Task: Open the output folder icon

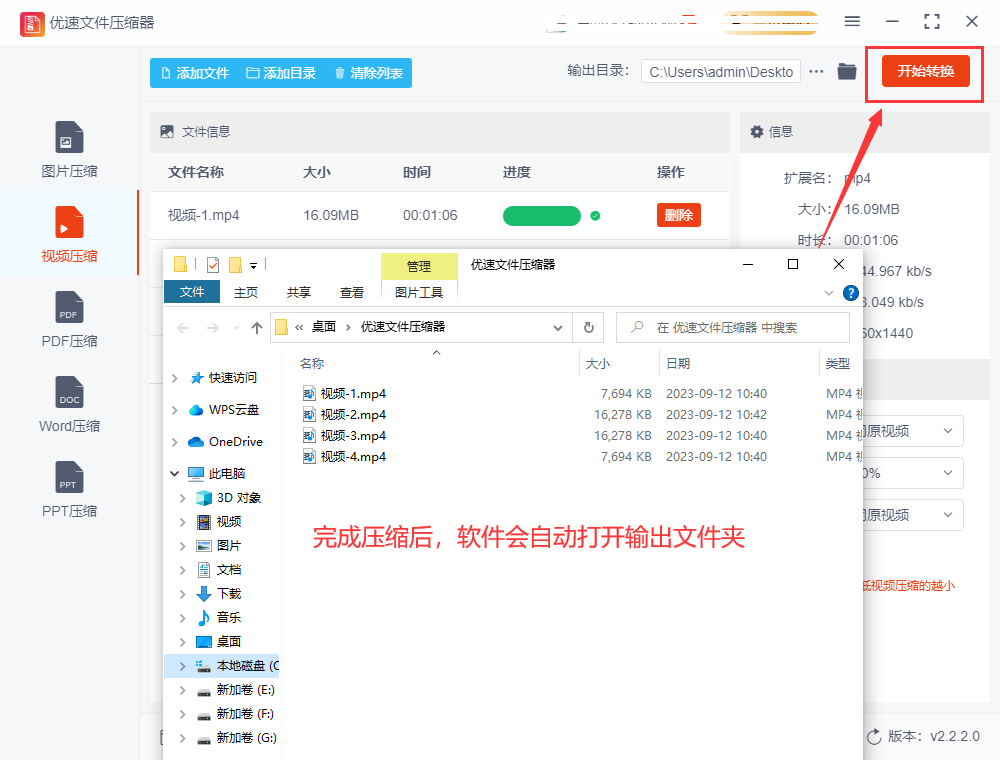Action: tap(846, 71)
